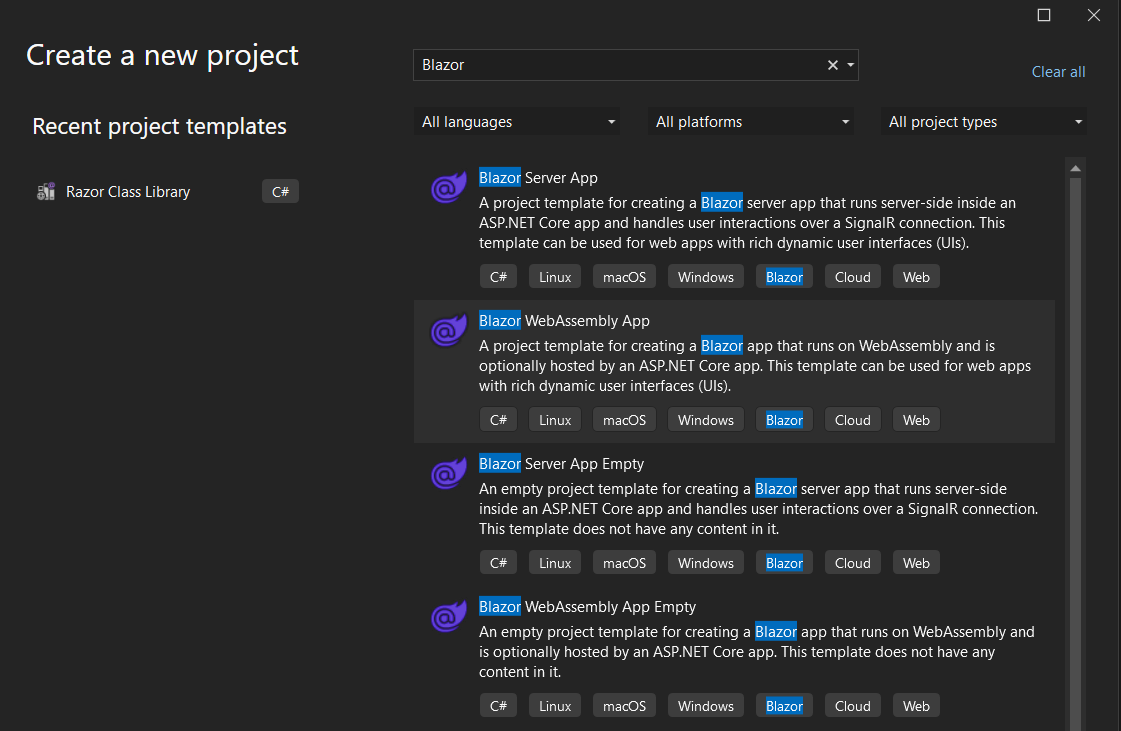Click the scrollbar's up arrow icon

click(1075, 166)
